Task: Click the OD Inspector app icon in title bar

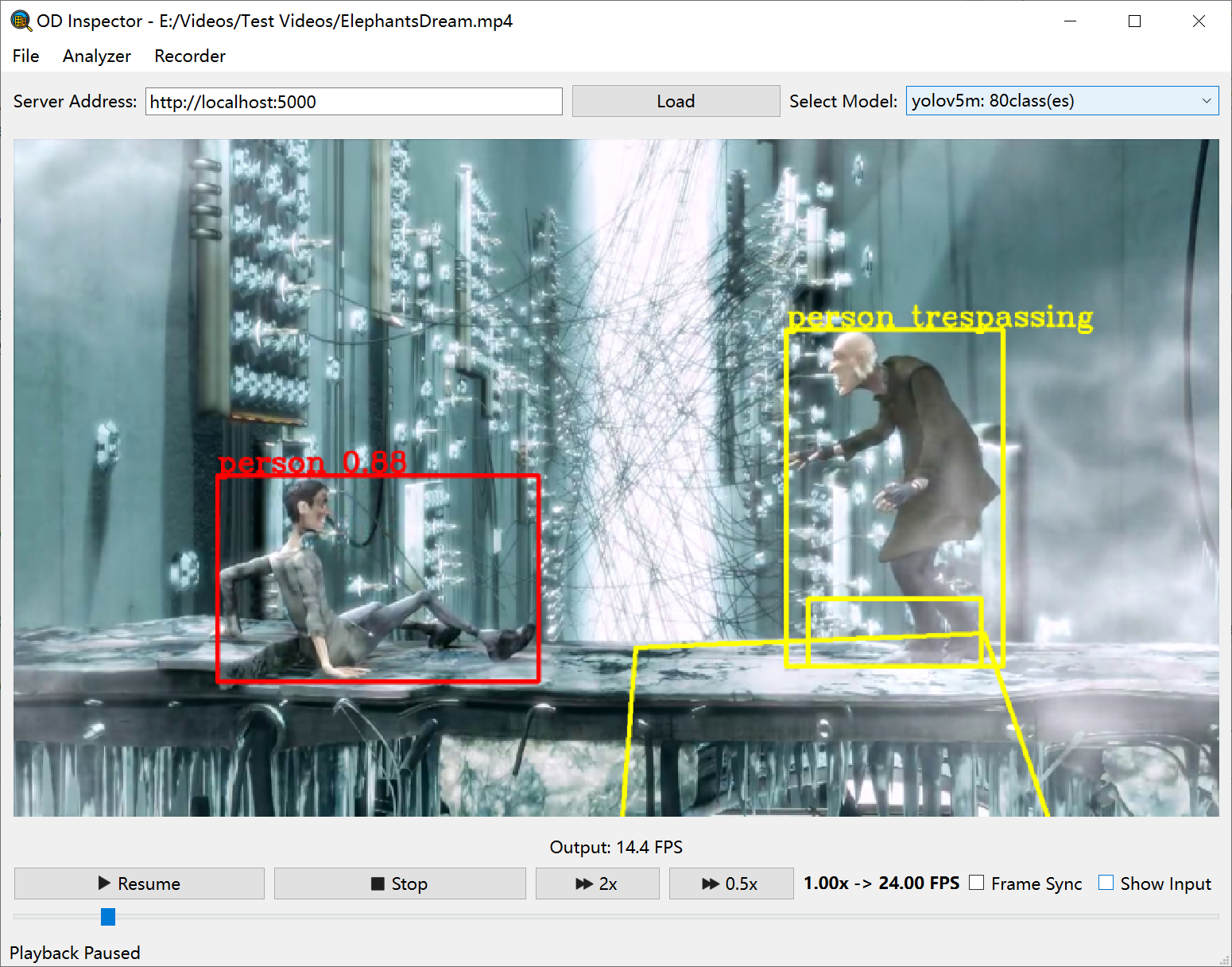Action: pos(20,21)
